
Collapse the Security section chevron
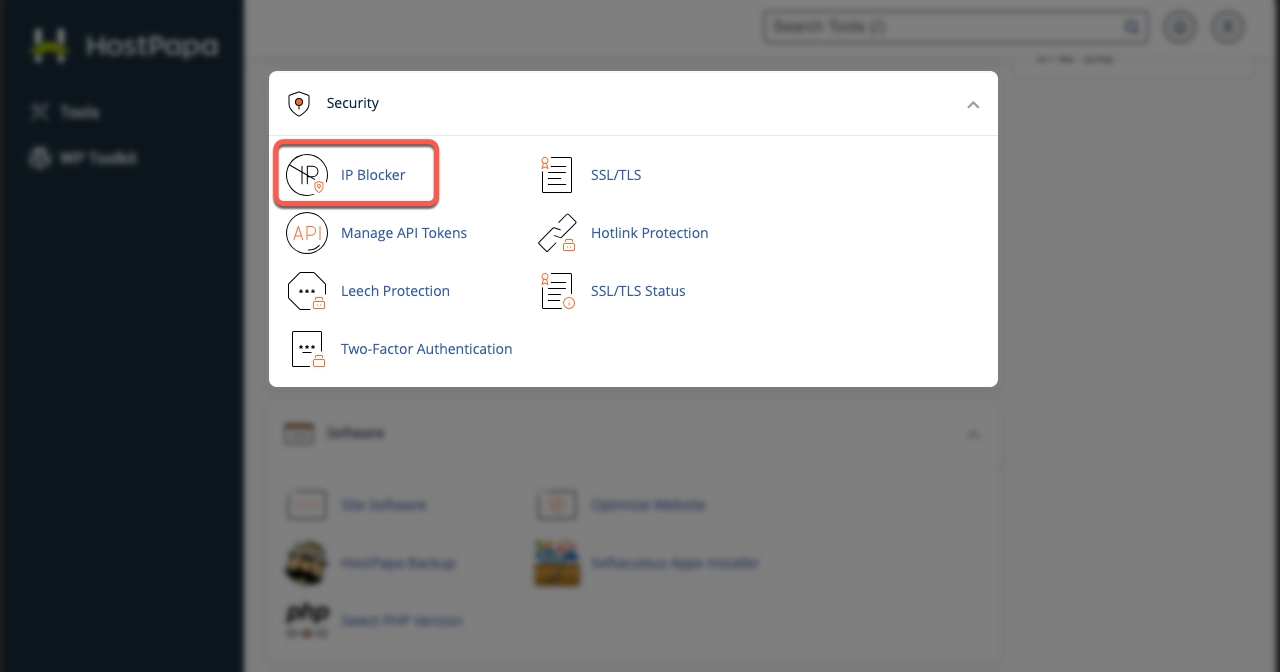[x=973, y=104]
